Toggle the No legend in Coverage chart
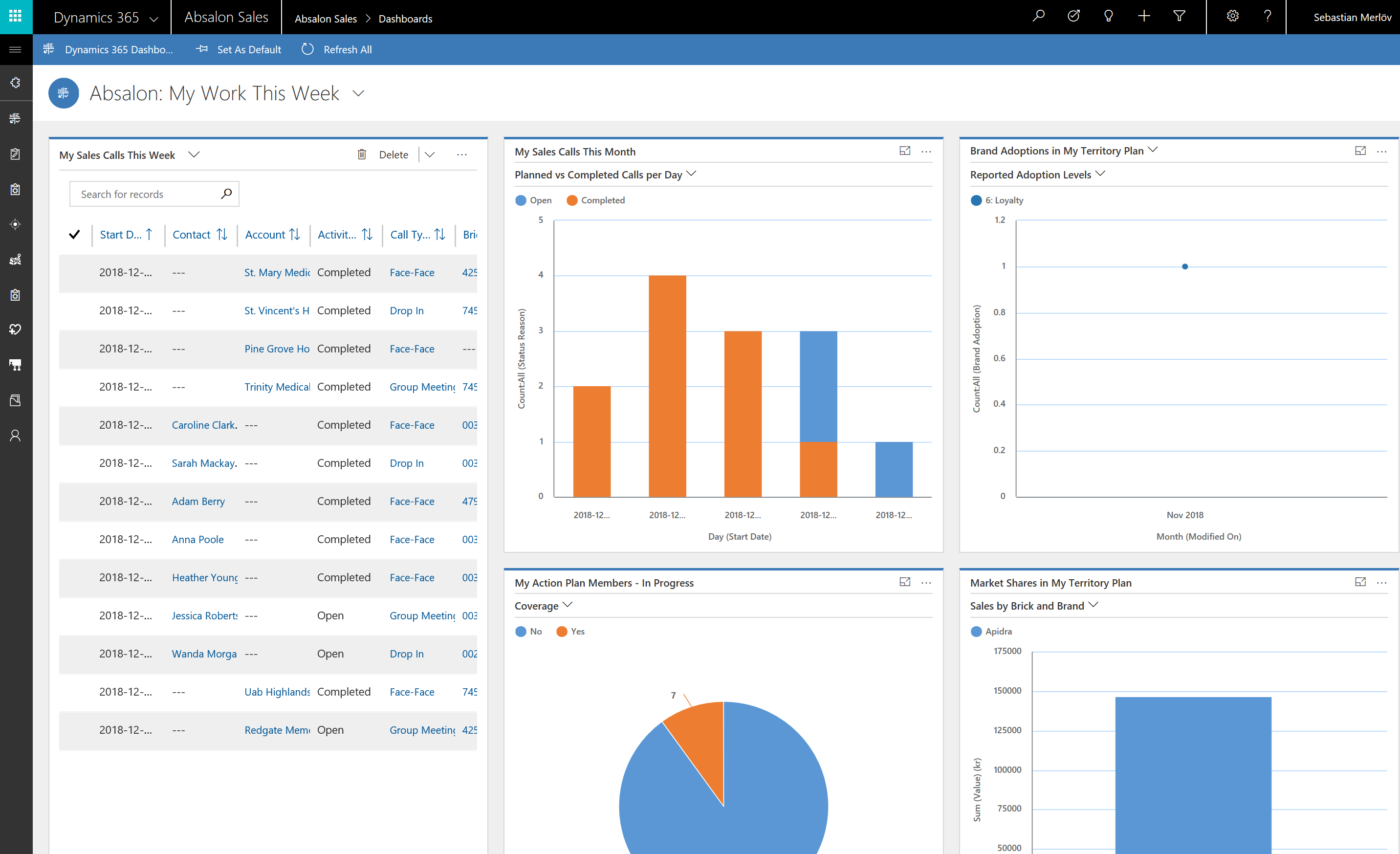 (528, 631)
